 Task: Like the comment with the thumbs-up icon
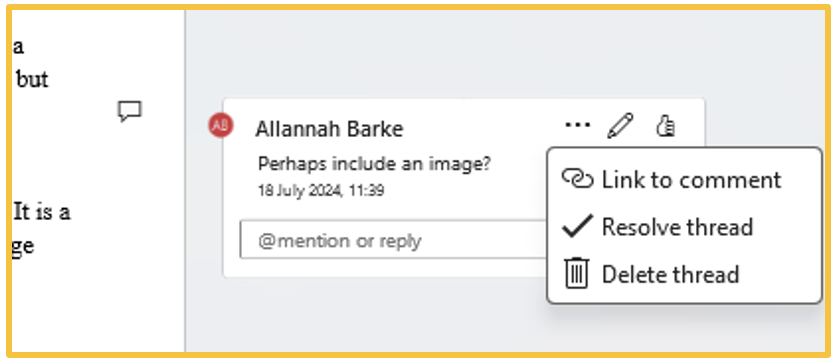pyautogui.click(x=665, y=126)
